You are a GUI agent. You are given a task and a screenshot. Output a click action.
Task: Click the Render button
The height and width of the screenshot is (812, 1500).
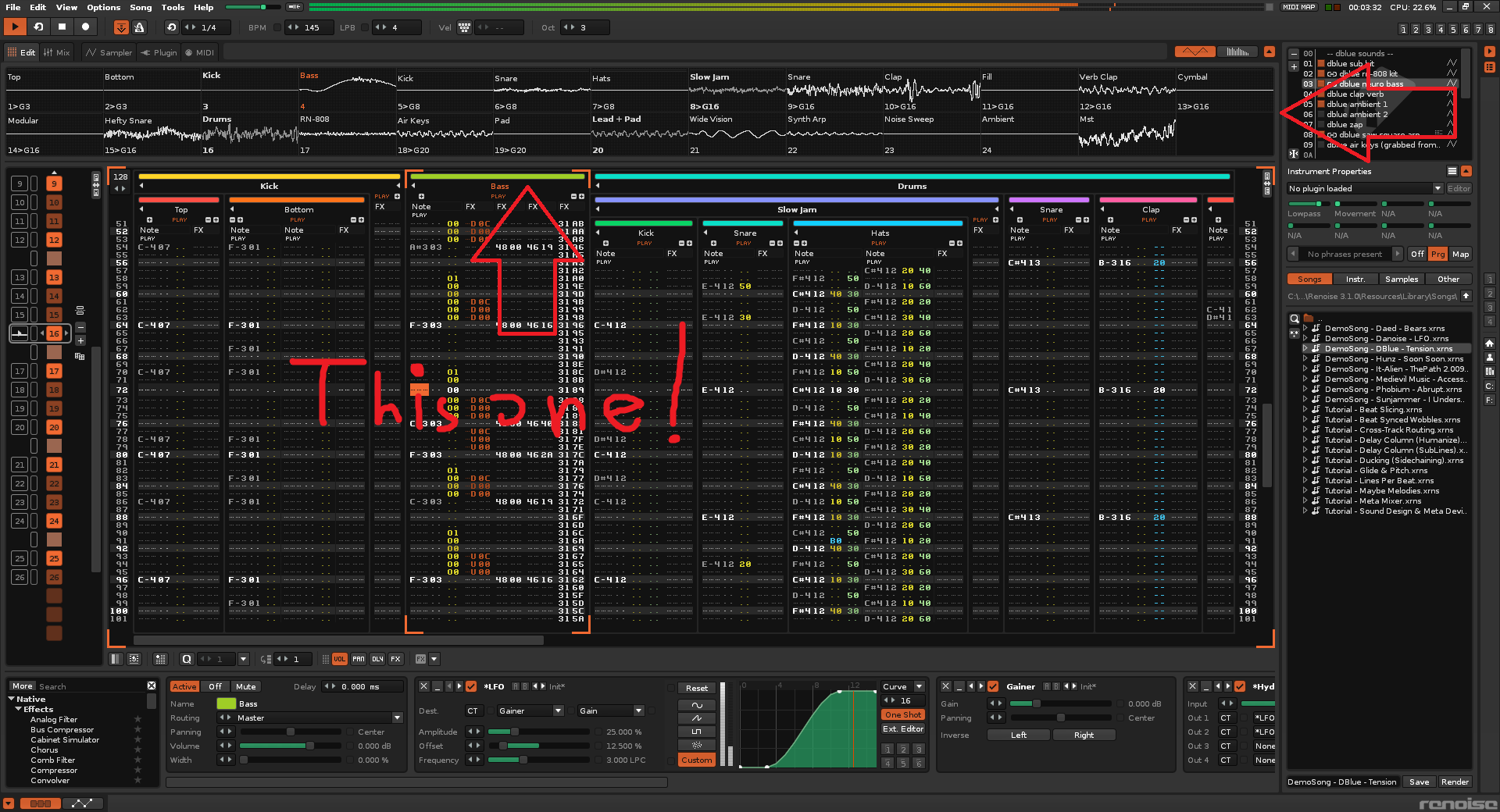tap(1455, 782)
